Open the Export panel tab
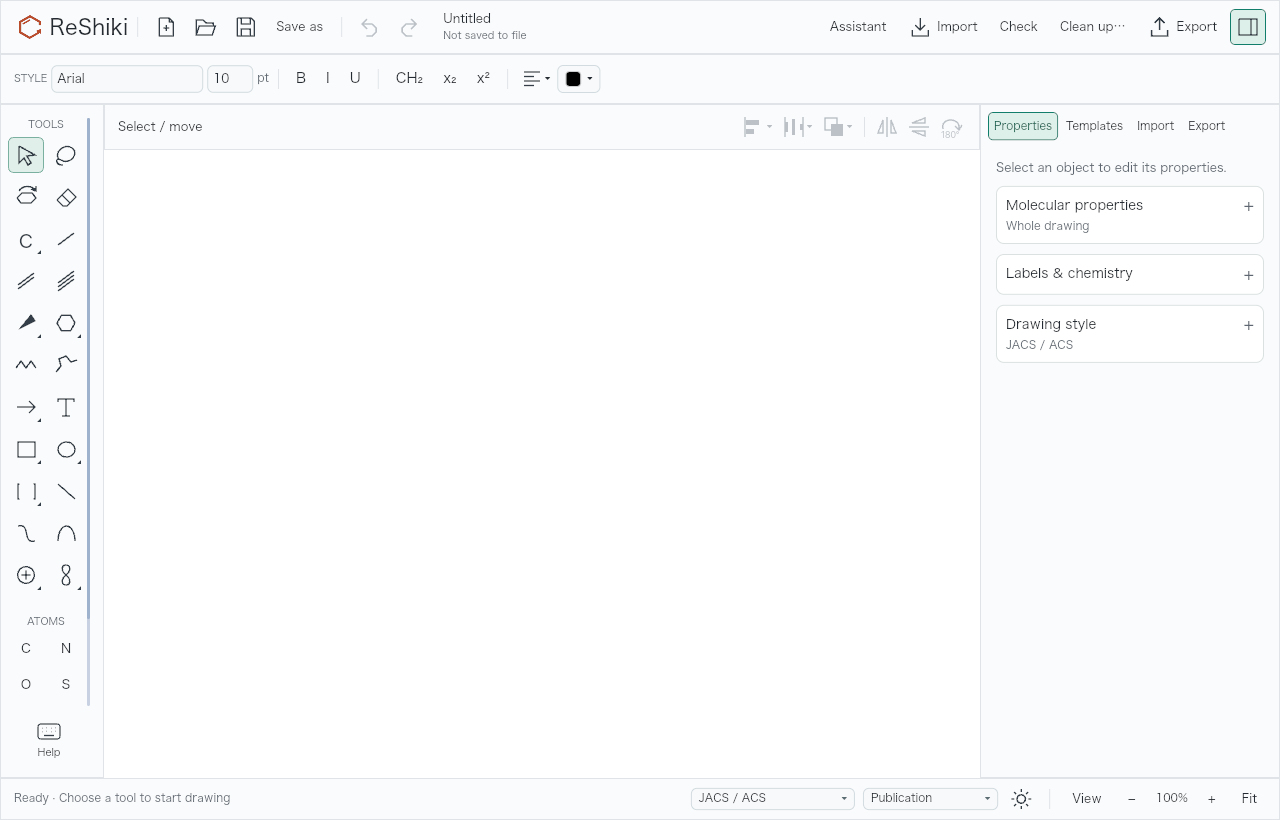This screenshot has width=1280, height=820. [x=1206, y=126]
